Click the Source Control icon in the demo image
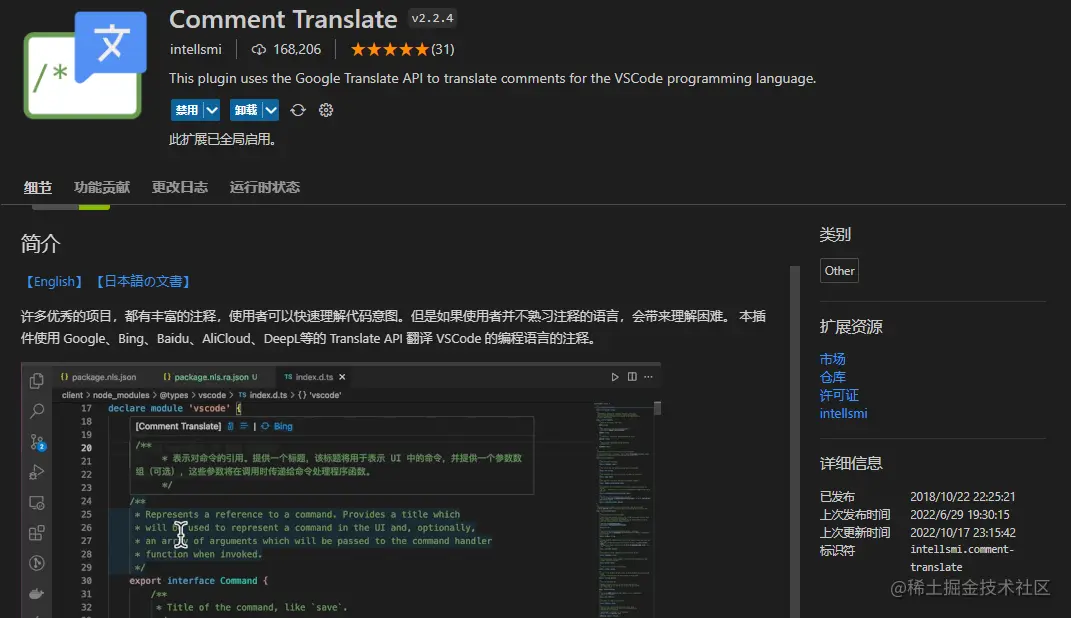The height and width of the screenshot is (618, 1071). click(37, 442)
